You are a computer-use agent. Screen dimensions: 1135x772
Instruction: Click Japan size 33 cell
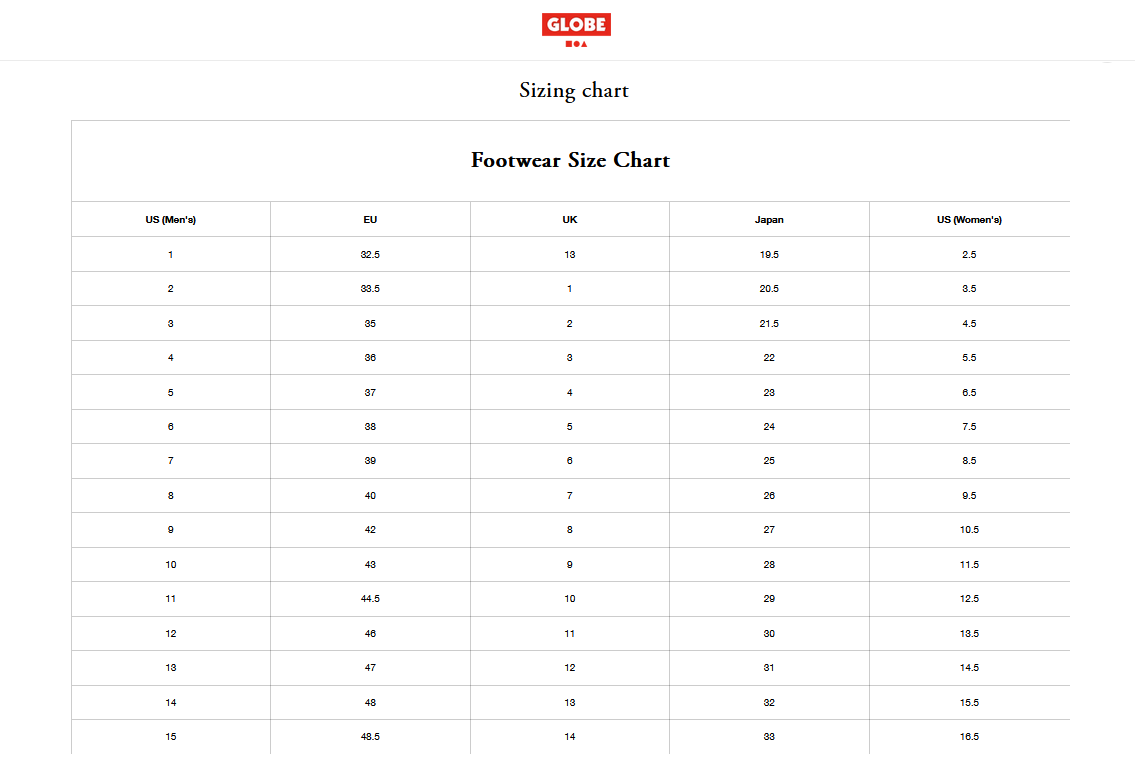pos(769,737)
